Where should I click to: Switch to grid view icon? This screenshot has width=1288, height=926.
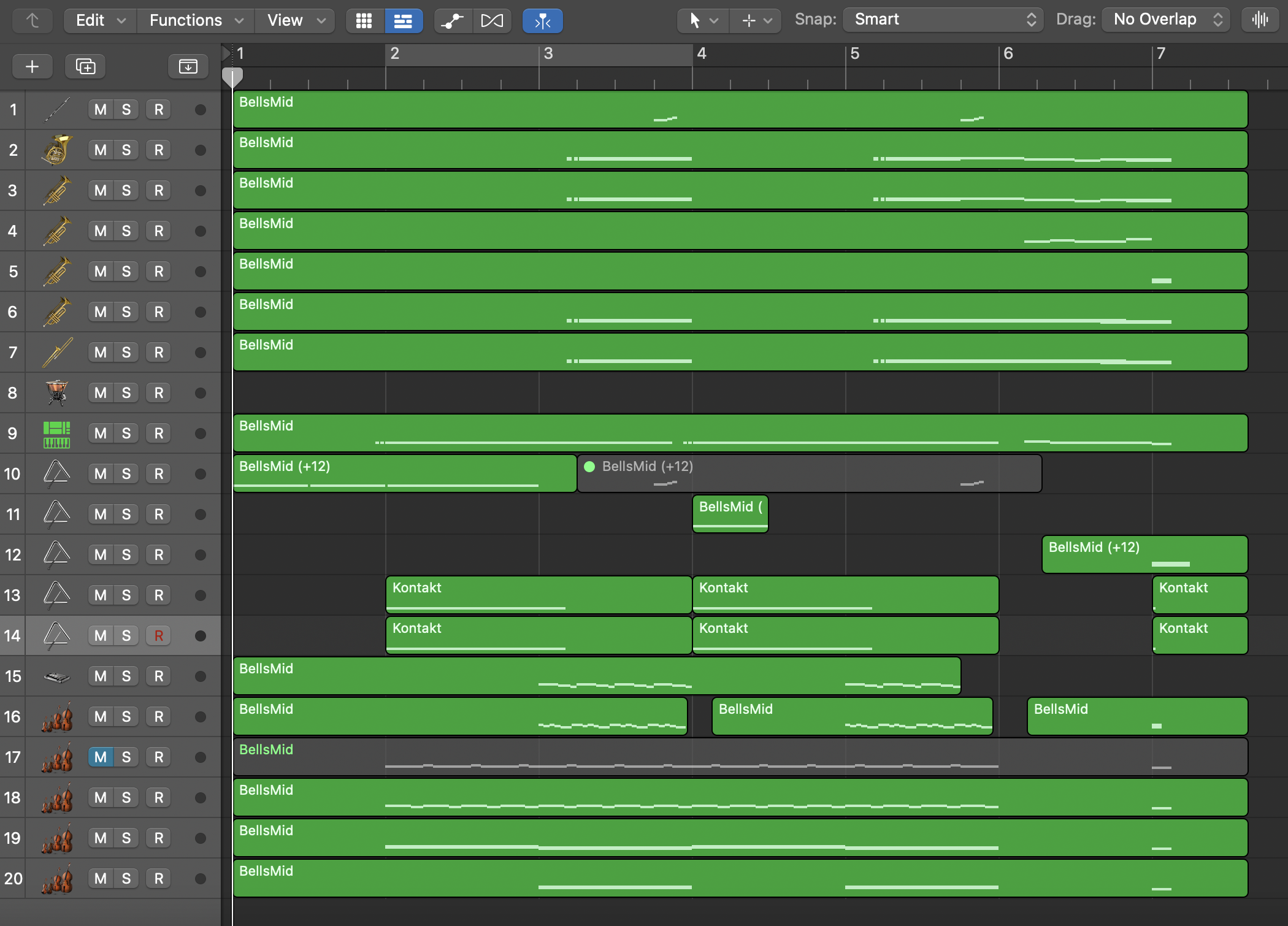364,21
